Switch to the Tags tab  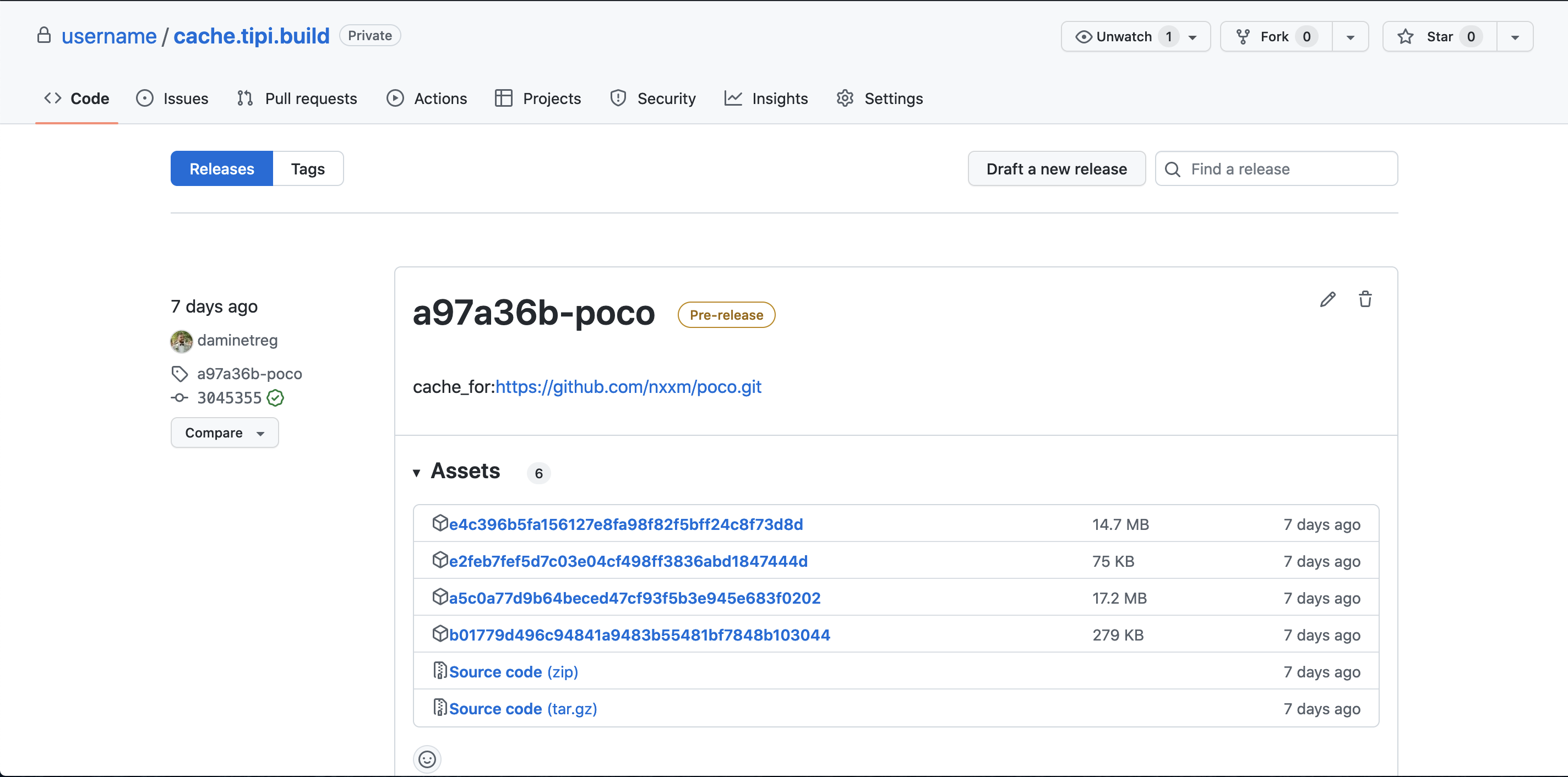click(307, 168)
